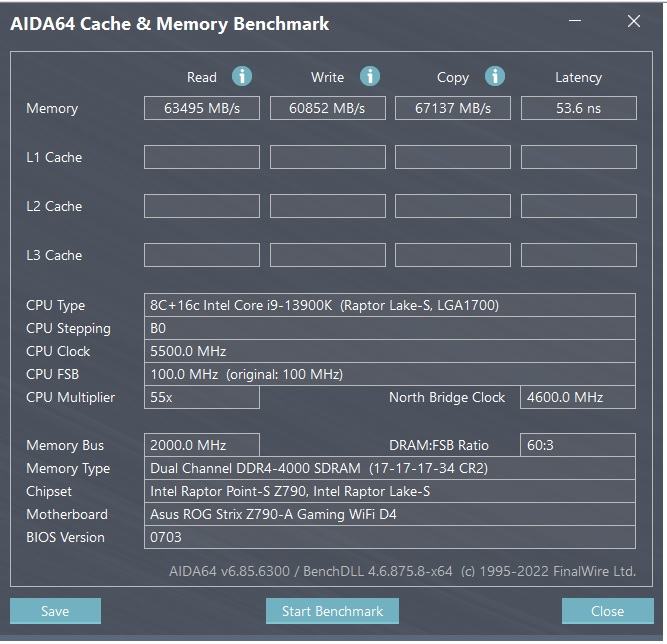Click the L1 Cache row label
The height and width of the screenshot is (644, 667).
coord(54,157)
